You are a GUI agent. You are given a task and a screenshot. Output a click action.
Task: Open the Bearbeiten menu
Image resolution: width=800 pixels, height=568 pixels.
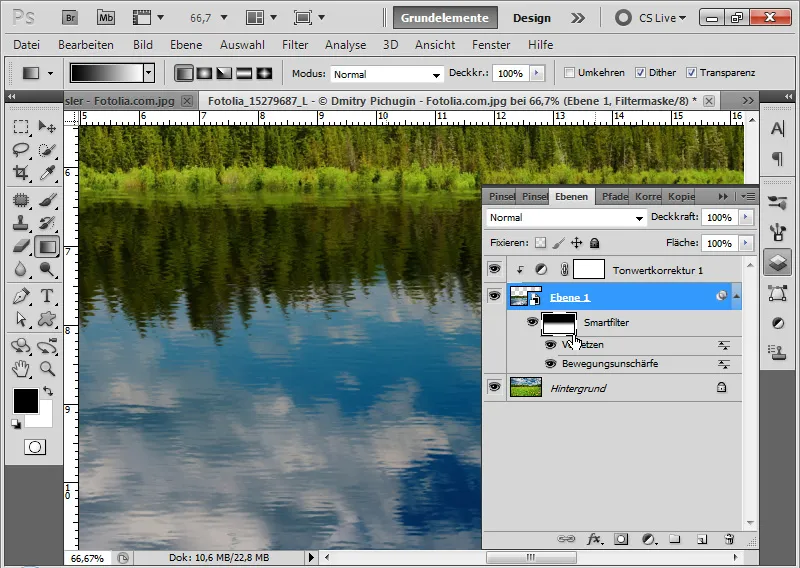[x=86, y=45]
